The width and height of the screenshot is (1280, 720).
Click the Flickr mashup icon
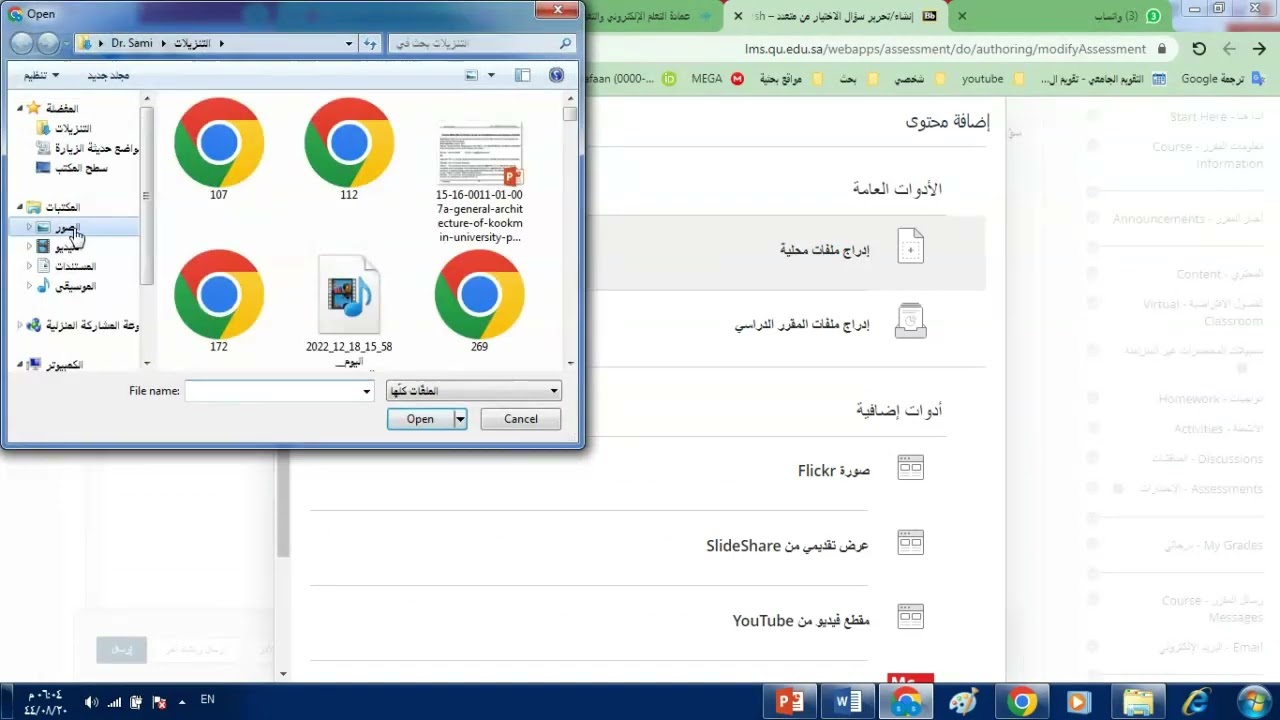tap(910, 468)
